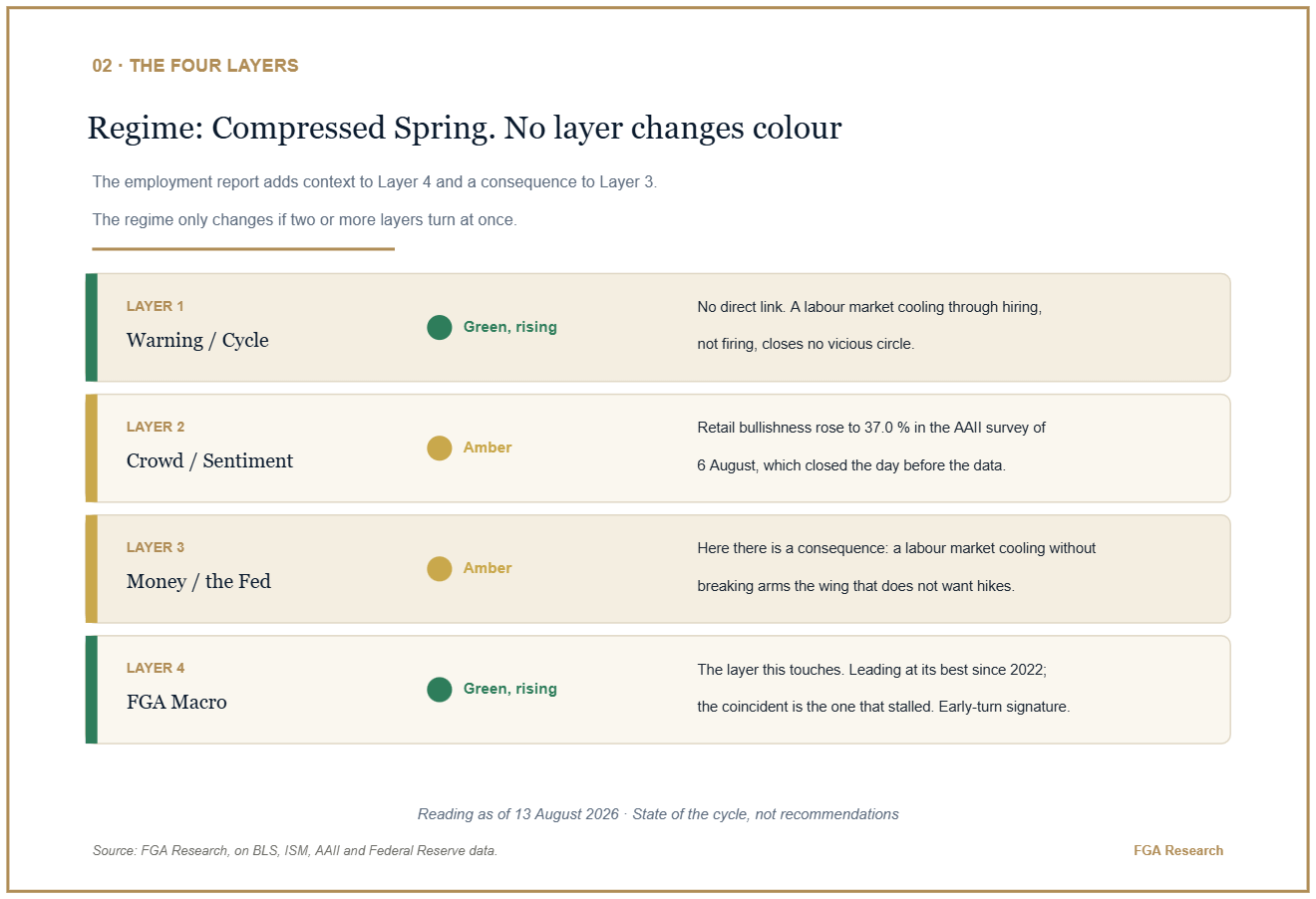Click the amber side bar of Layer 2 card

(92, 448)
